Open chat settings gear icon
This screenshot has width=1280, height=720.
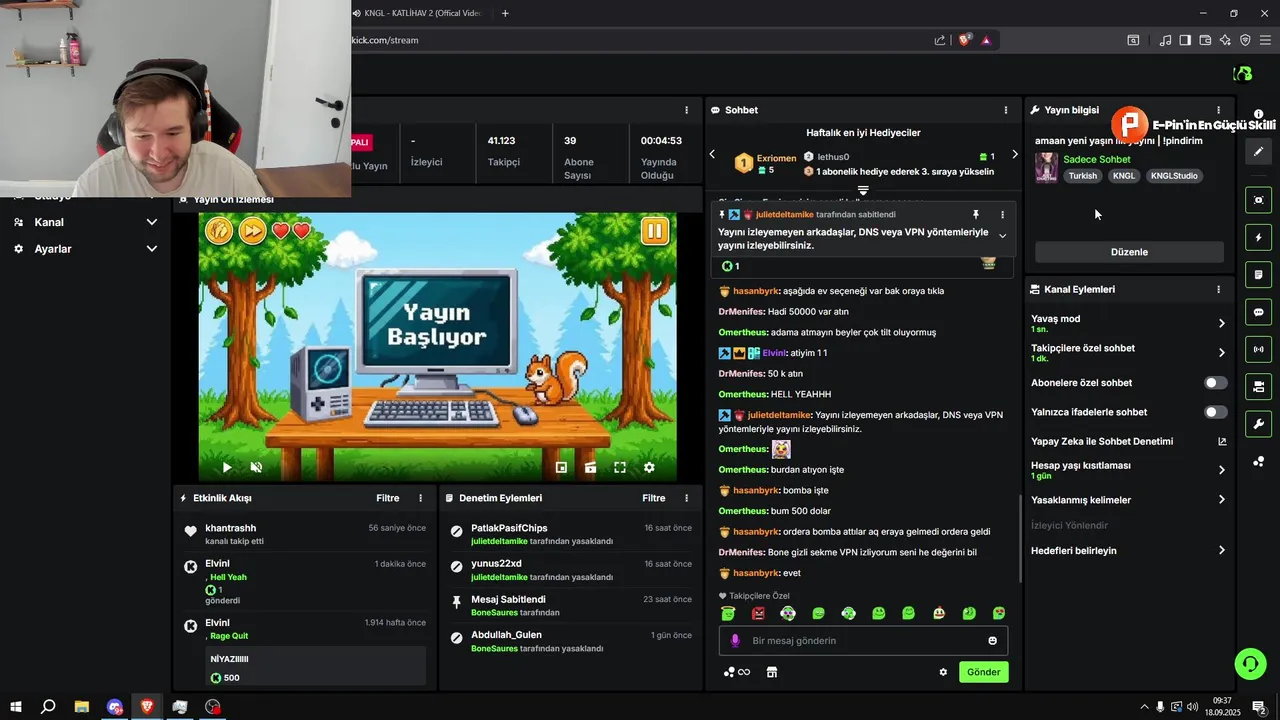[942, 672]
